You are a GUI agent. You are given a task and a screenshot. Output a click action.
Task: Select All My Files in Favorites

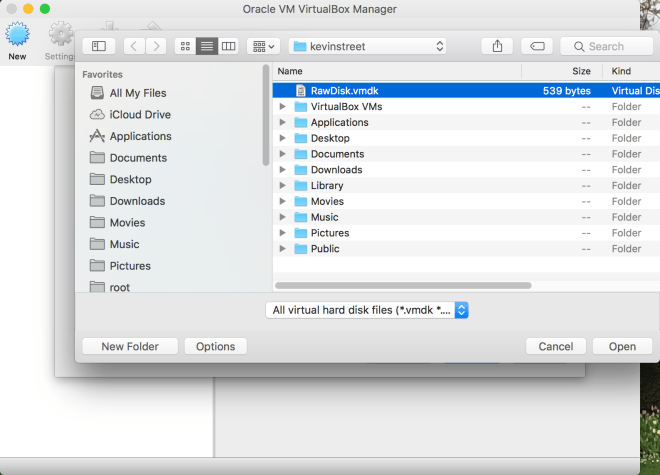pyautogui.click(x=138, y=93)
